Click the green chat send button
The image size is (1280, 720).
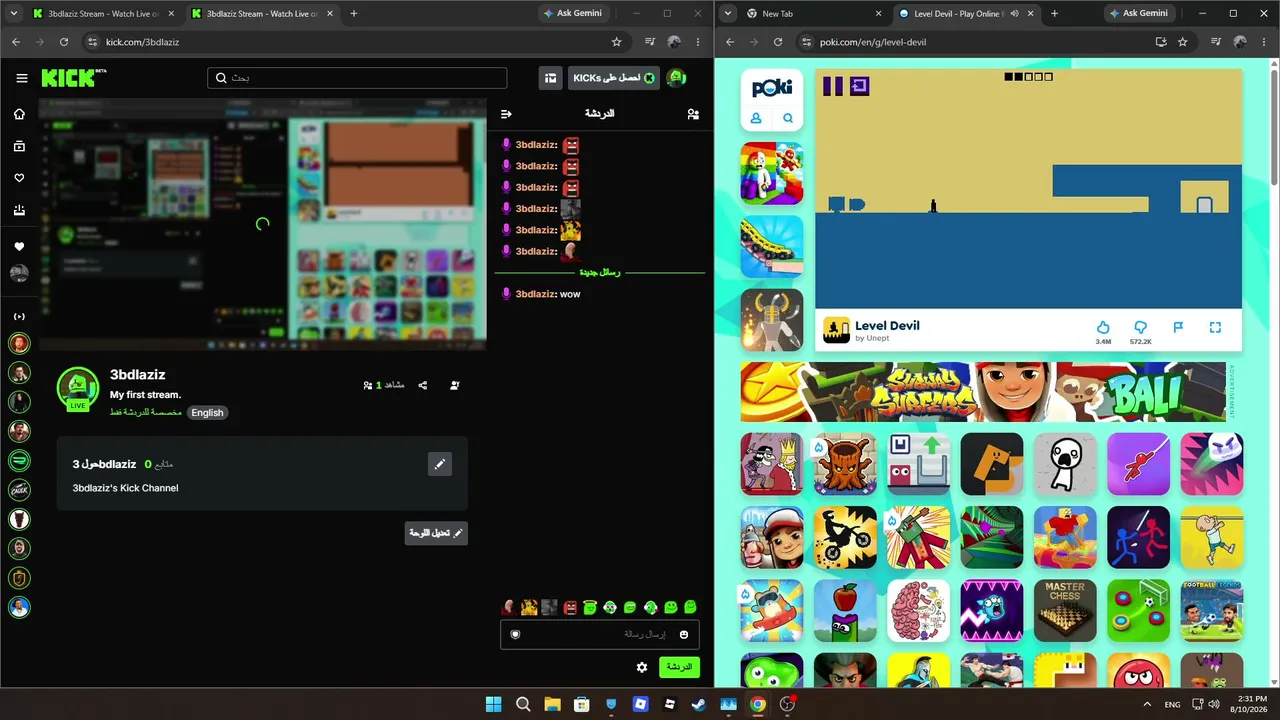(679, 667)
